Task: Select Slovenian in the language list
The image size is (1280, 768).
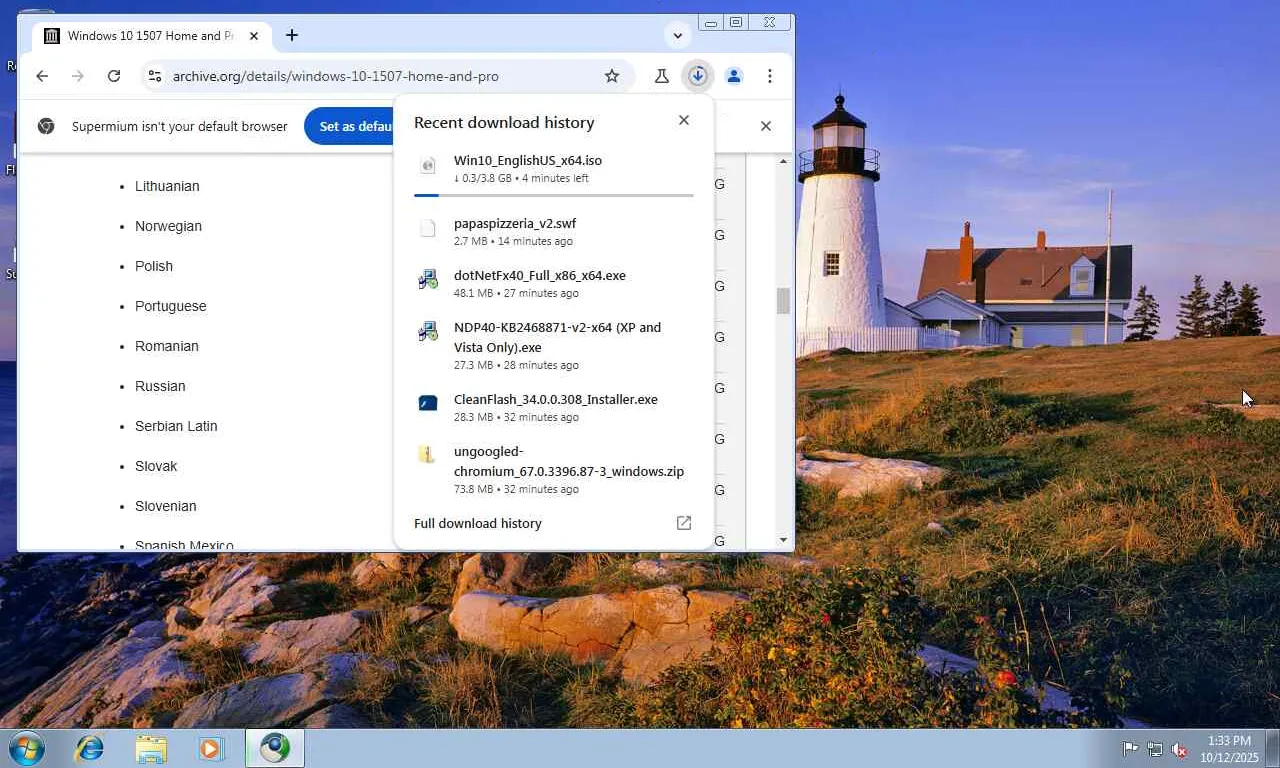Action: [x=166, y=506]
